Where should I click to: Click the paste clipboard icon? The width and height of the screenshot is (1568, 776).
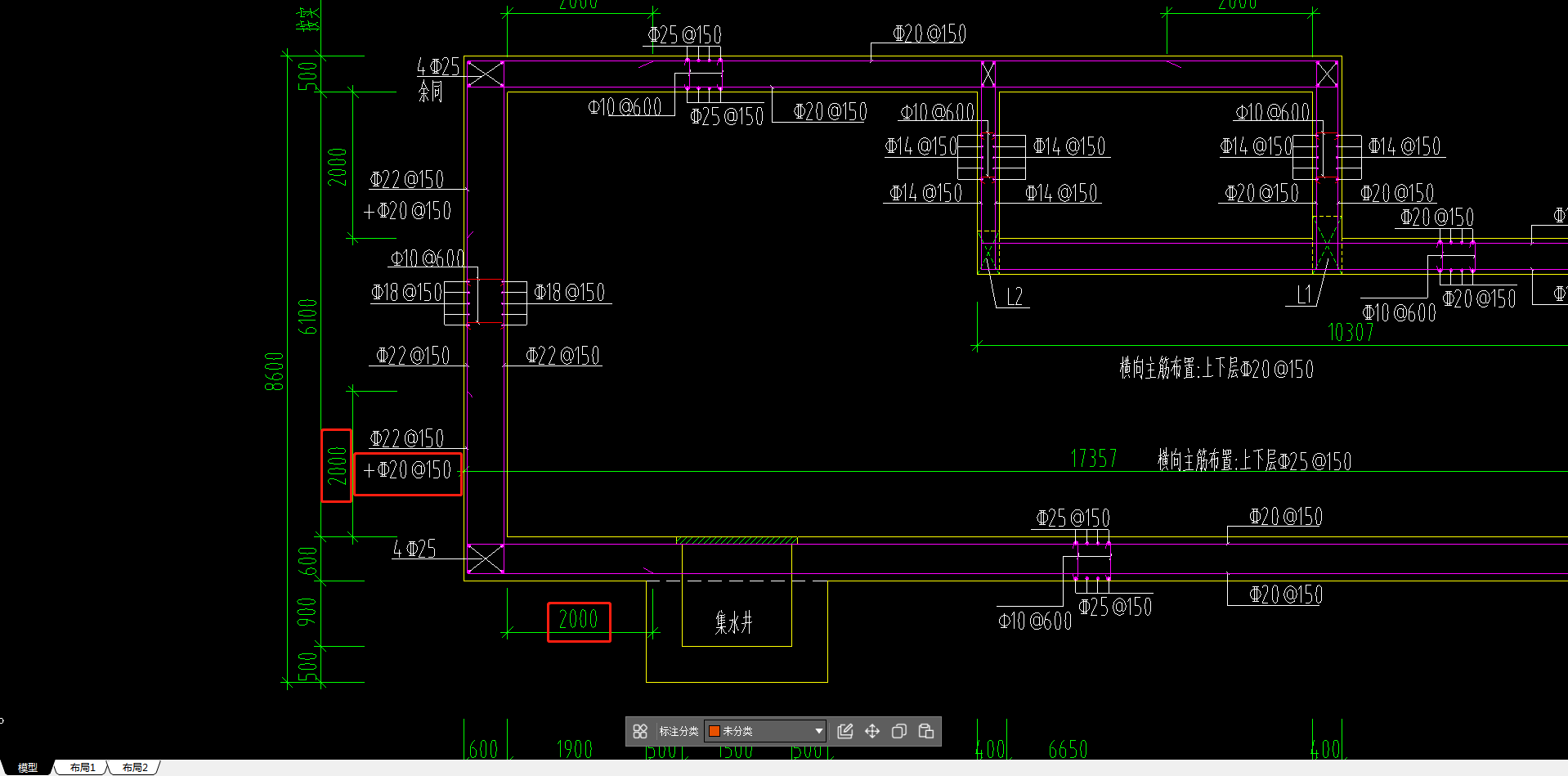point(926,731)
